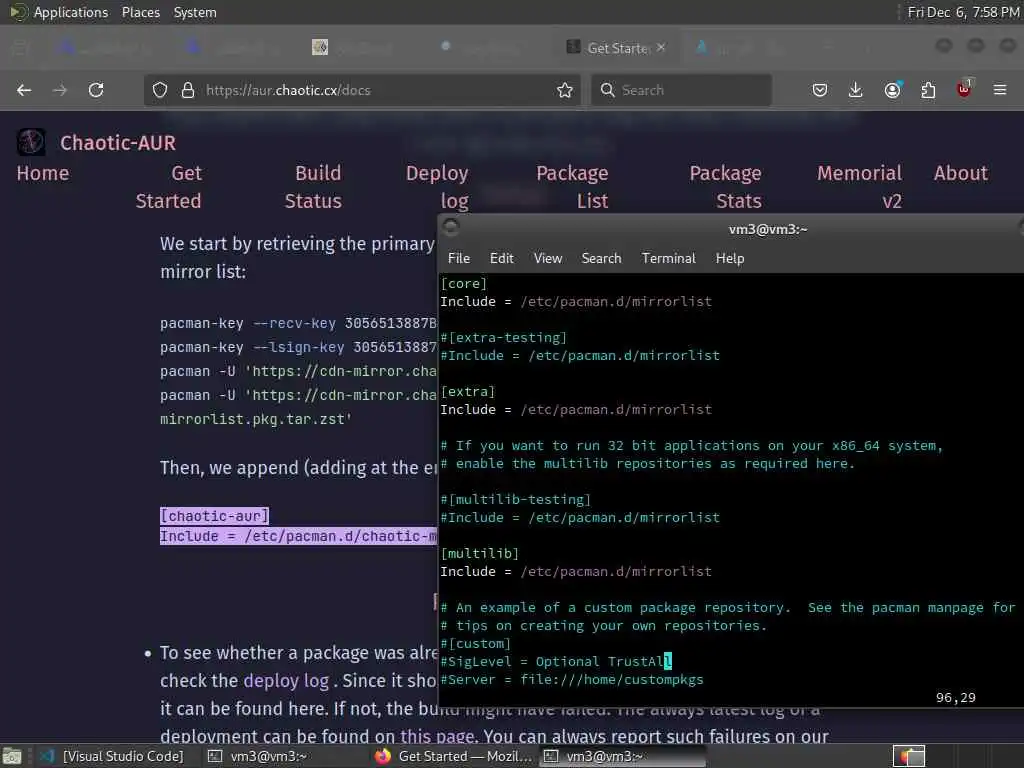Viewport: 1024px width, 768px height.
Task: Click the browser forward arrow
Action: coord(60,90)
